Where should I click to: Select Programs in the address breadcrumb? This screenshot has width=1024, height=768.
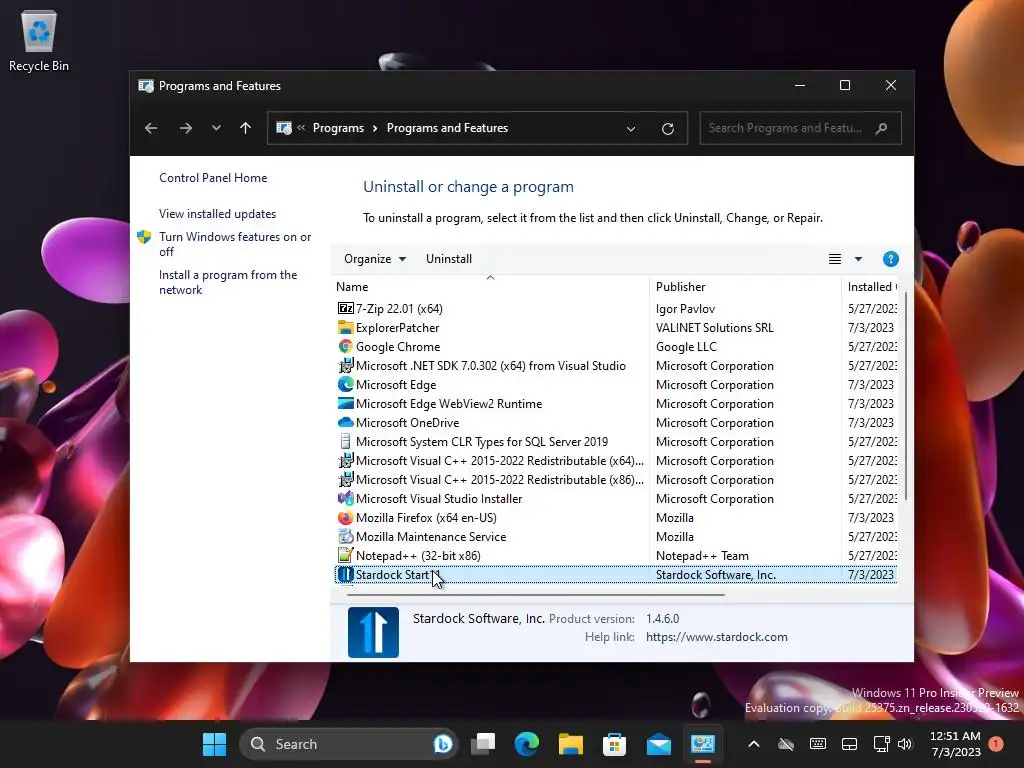338,128
